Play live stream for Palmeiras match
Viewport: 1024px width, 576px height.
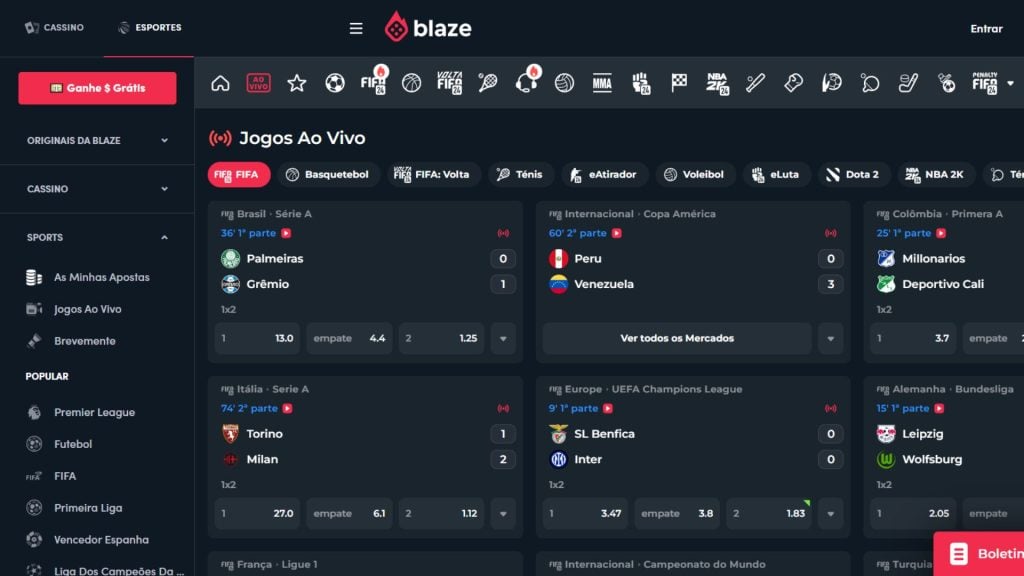[x=286, y=233]
